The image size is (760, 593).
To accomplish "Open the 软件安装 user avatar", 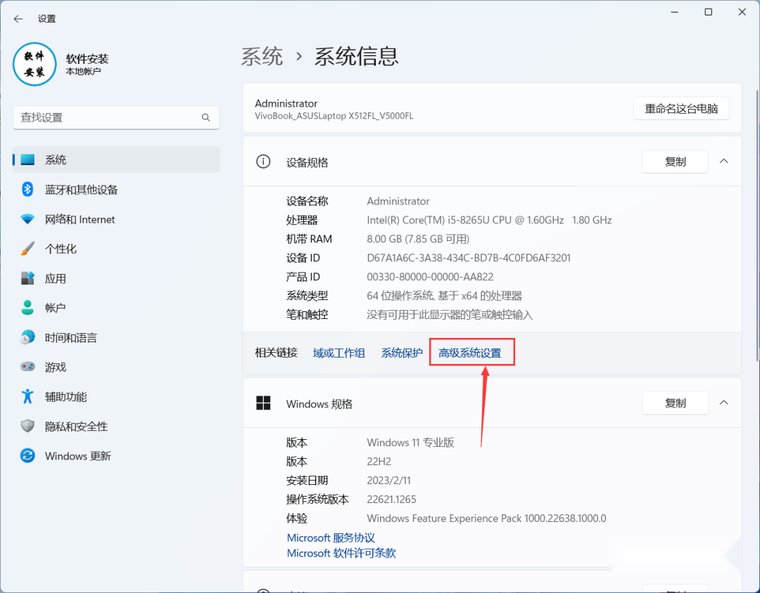I will (35, 64).
